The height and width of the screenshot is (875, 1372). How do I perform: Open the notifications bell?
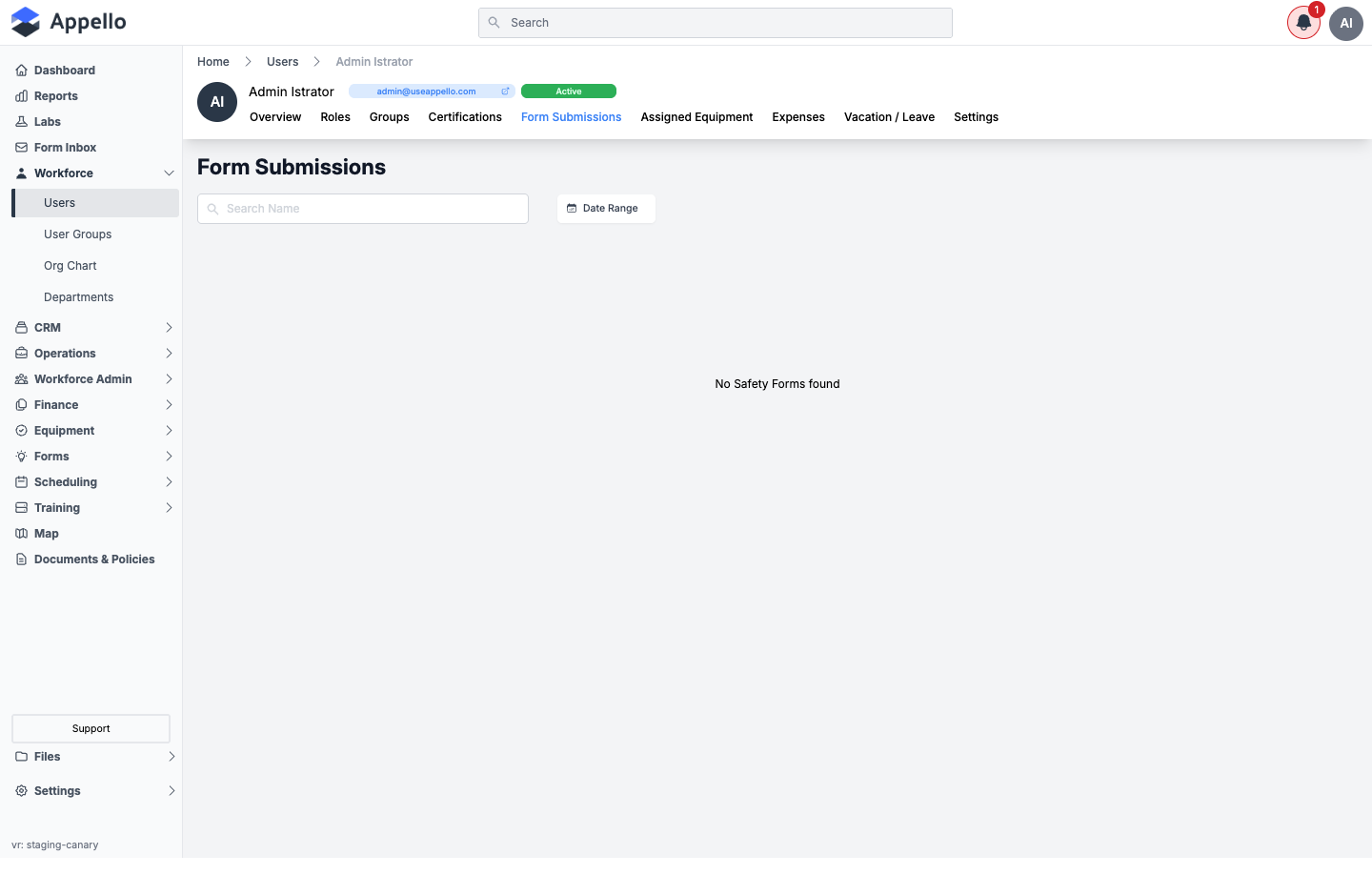point(1303,23)
